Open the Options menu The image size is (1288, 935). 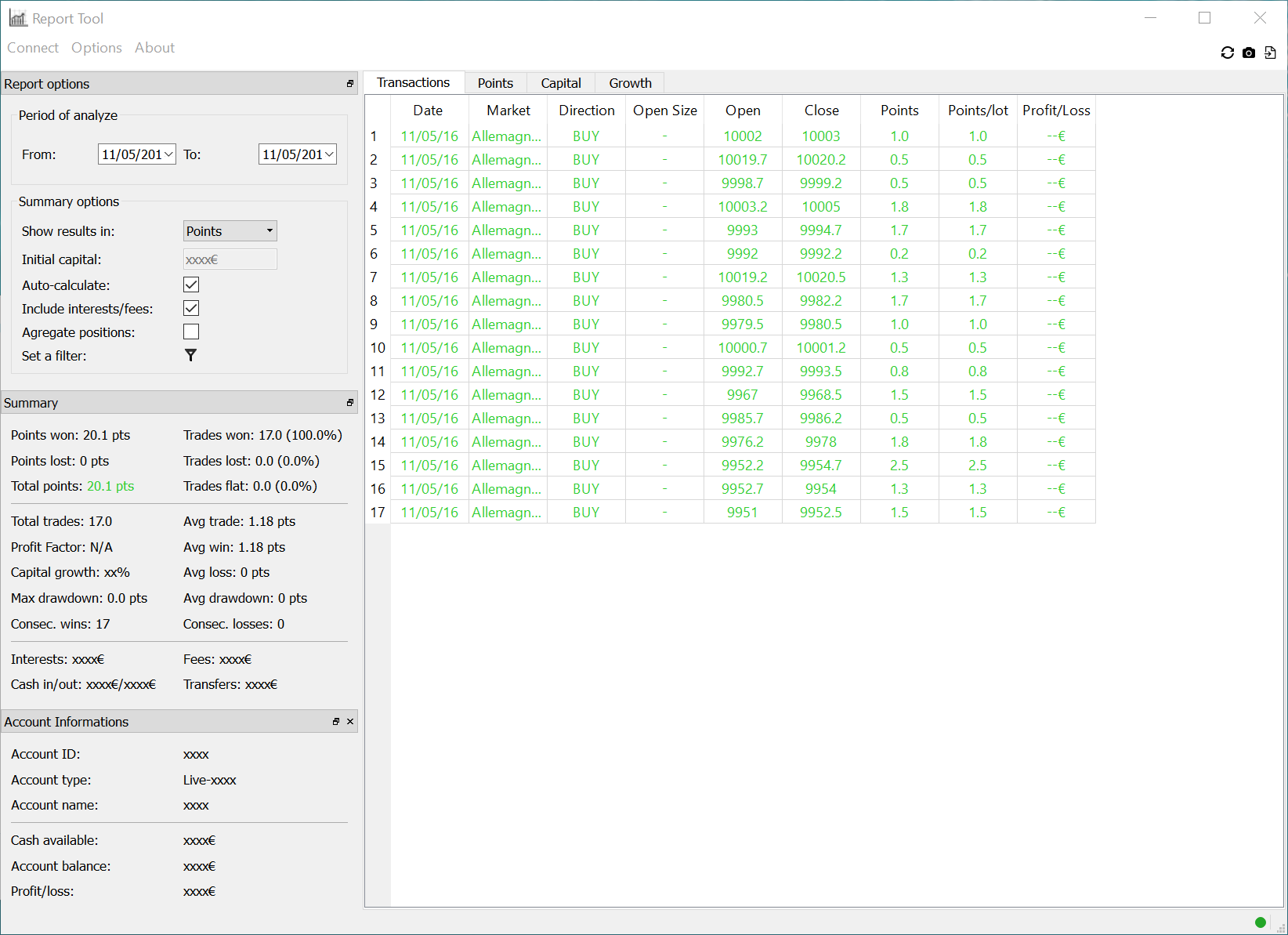(96, 48)
